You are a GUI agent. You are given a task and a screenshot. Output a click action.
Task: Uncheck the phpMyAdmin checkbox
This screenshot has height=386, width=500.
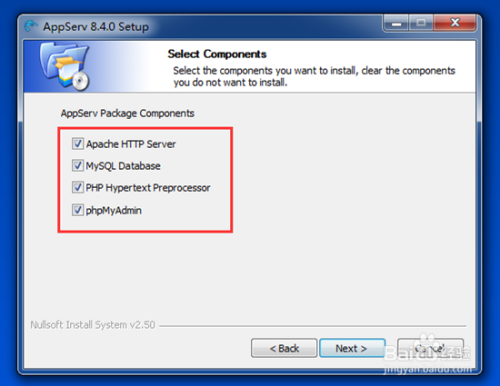[78, 210]
